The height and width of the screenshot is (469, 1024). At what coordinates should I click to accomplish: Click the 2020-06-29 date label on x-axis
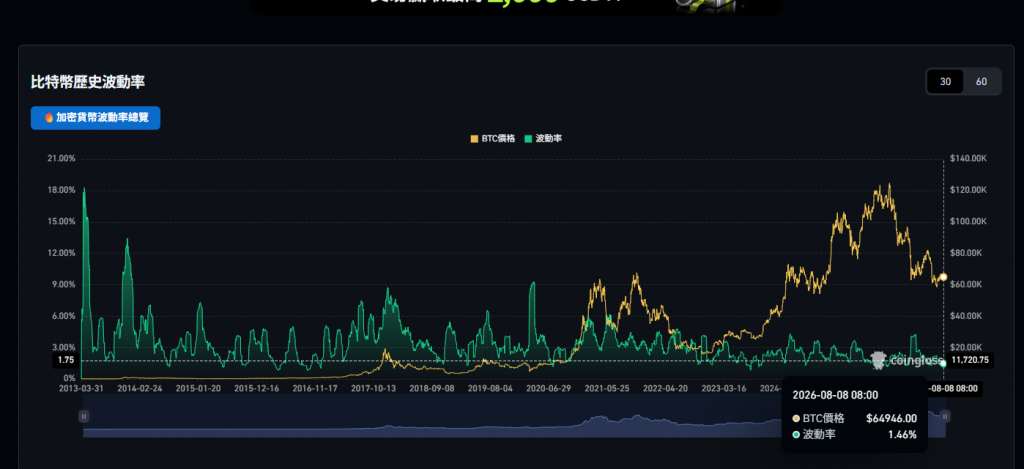tap(549, 388)
